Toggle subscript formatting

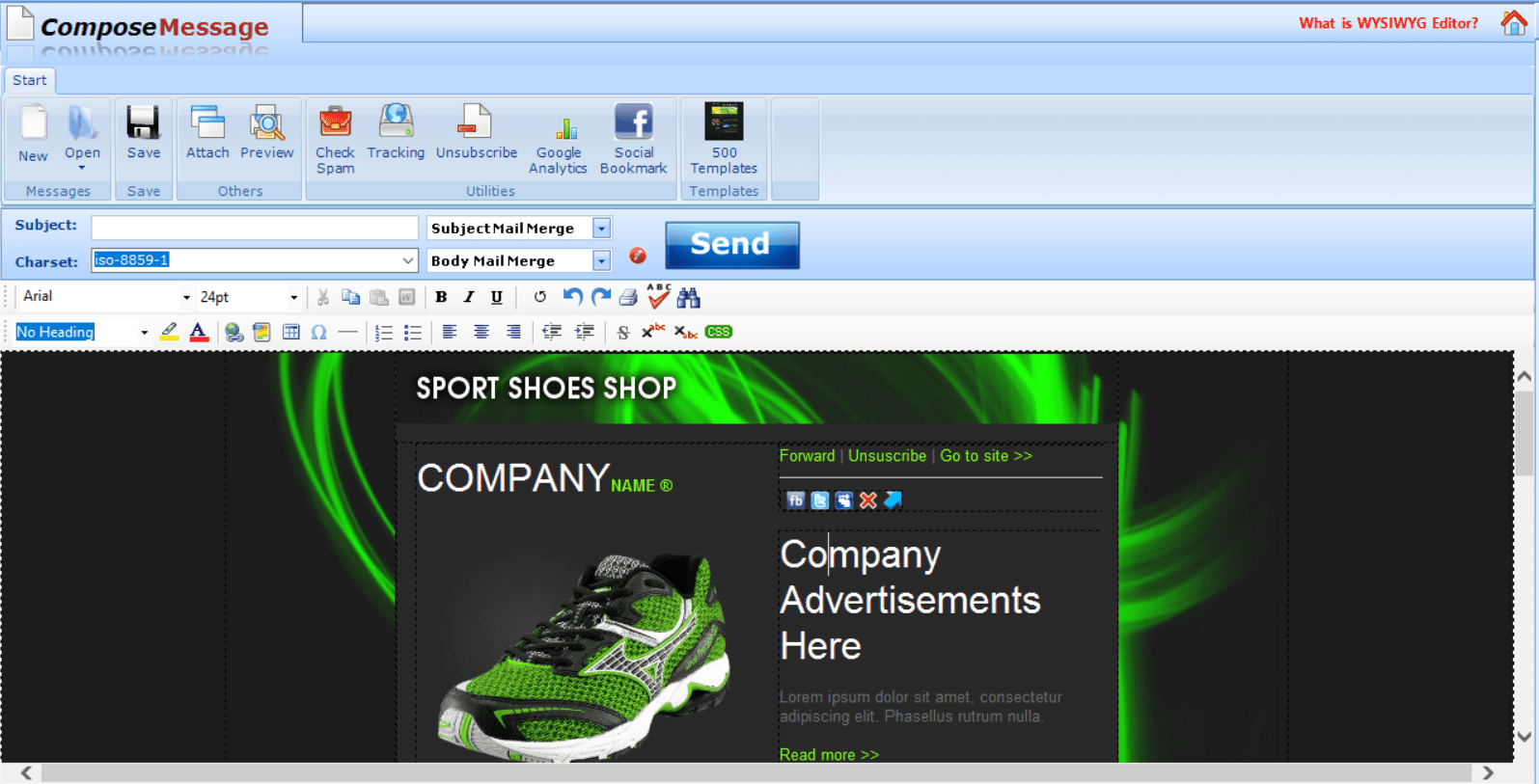[x=685, y=333]
